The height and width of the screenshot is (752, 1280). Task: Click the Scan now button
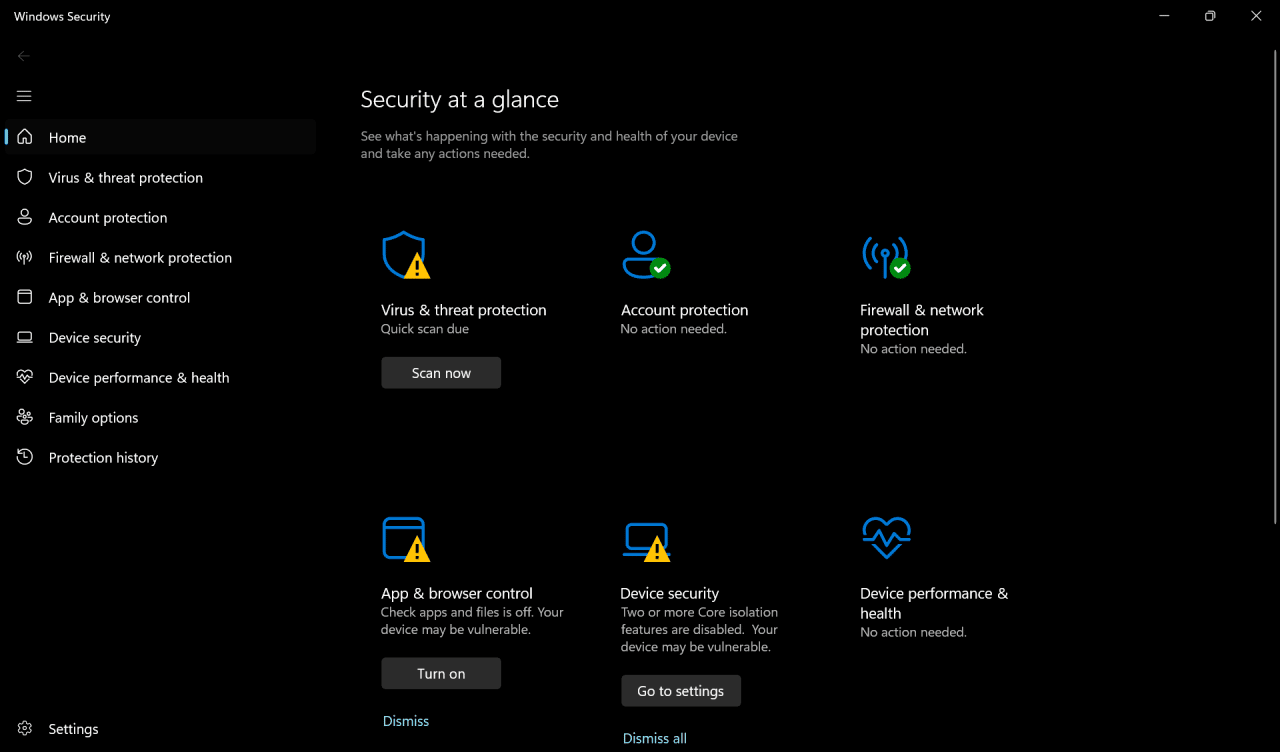click(x=441, y=373)
